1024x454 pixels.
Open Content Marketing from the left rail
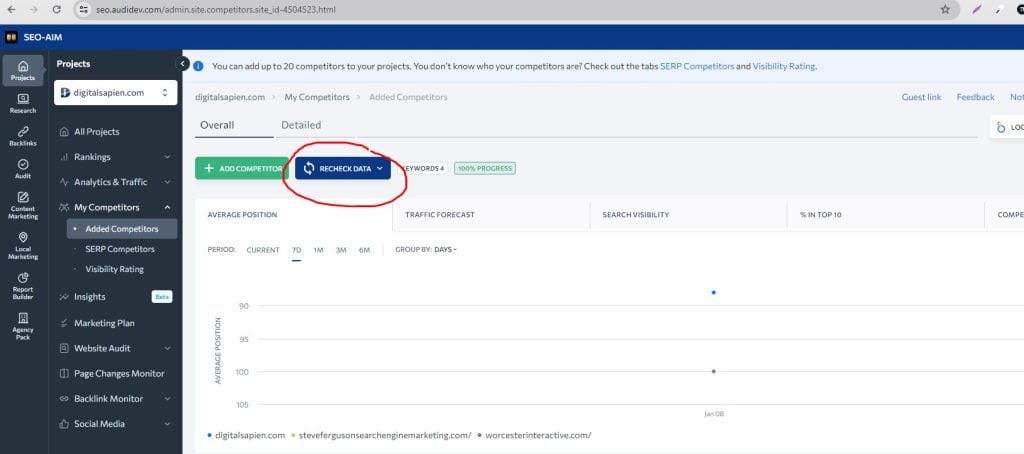click(x=22, y=204)
